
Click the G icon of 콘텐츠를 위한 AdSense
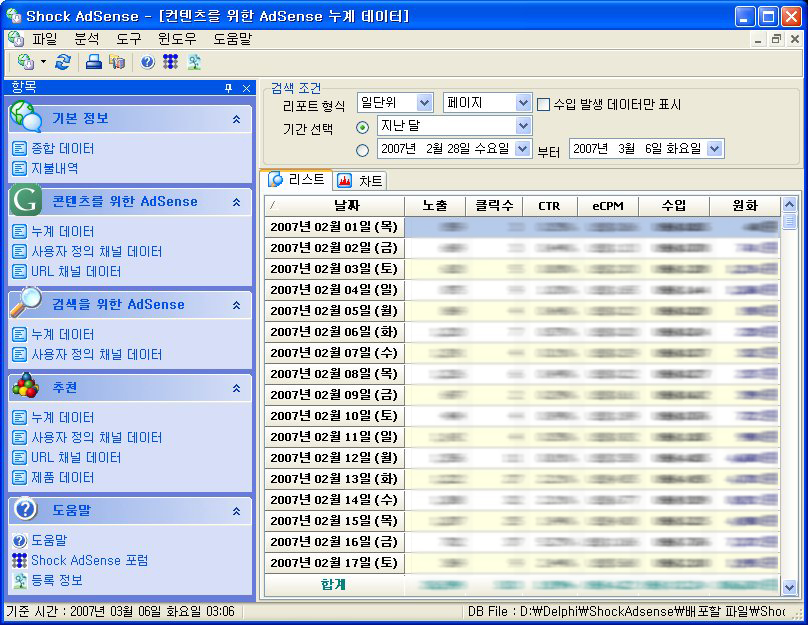25,200
